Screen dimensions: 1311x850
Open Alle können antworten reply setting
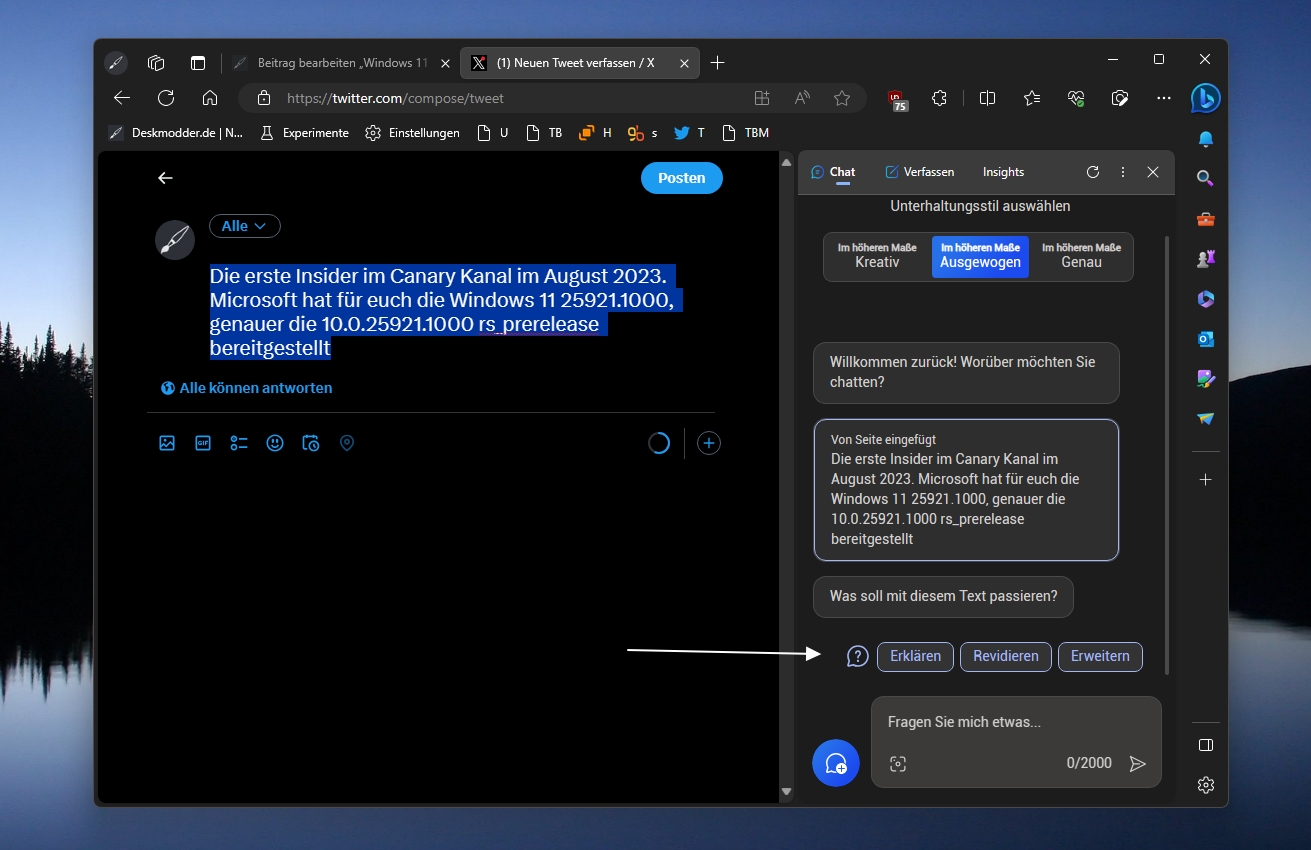[246, 388]
